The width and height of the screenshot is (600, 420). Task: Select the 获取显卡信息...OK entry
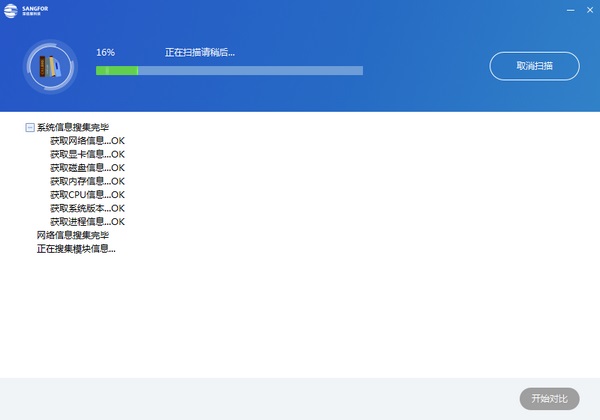click(x=87, y=155)
